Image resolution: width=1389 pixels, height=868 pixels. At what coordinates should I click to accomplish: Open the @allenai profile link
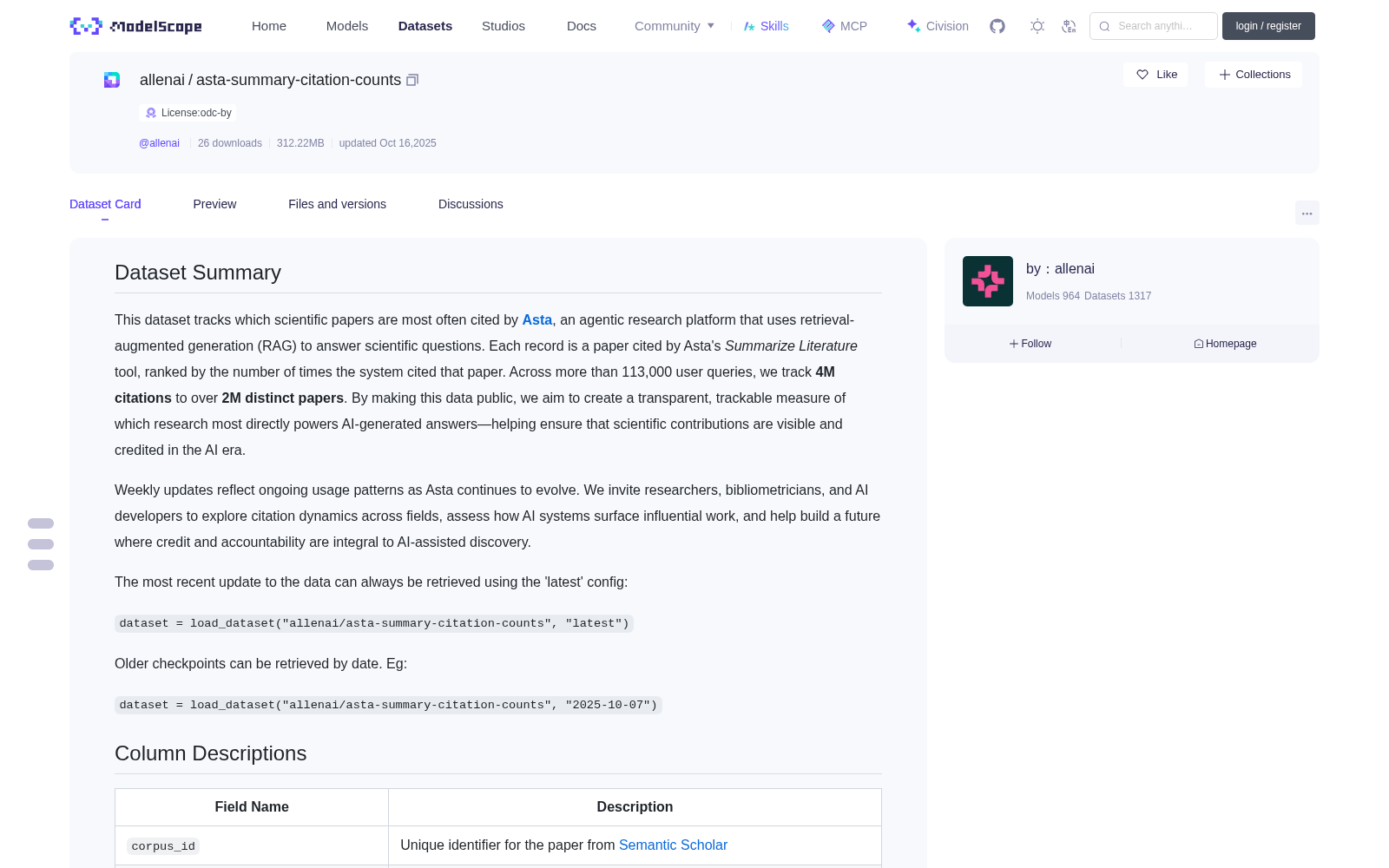159,143
